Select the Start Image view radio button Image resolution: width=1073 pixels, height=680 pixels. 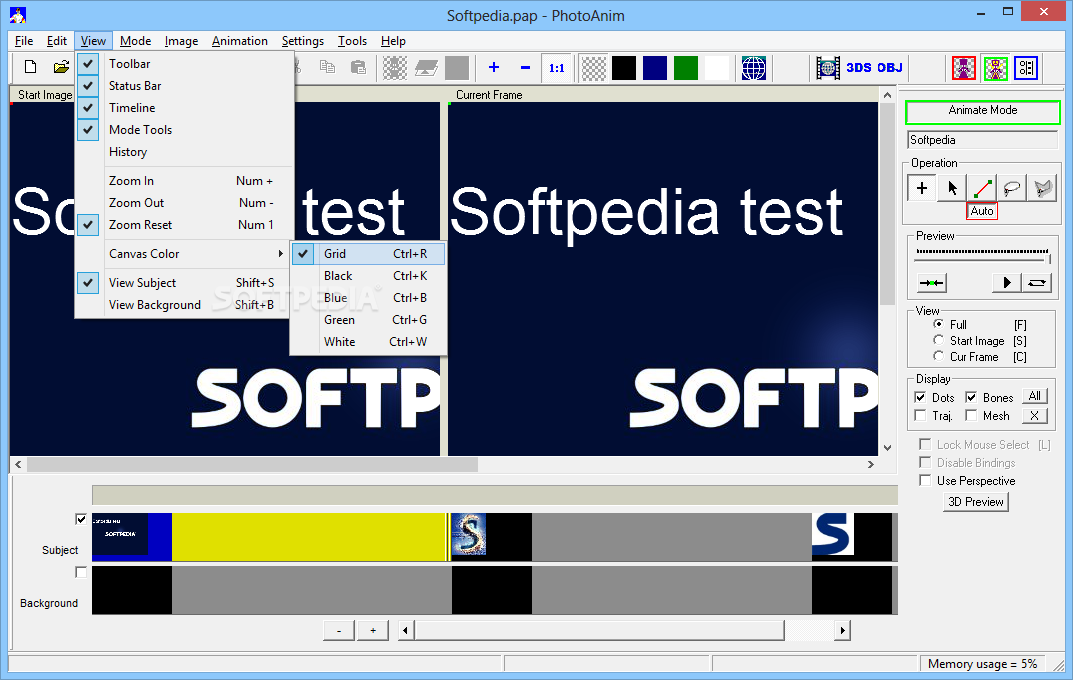[938, 340]
